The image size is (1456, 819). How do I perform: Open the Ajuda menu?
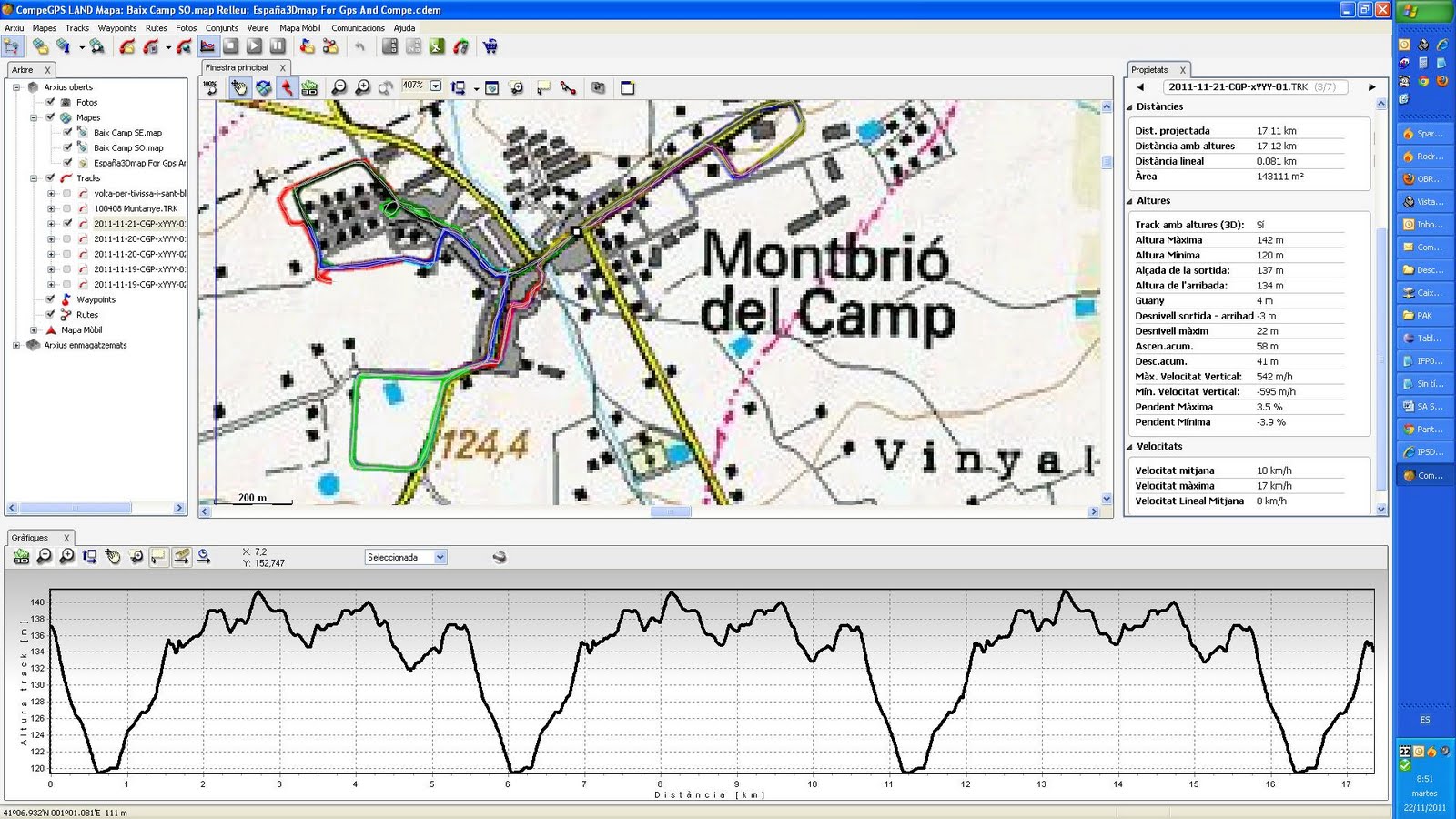click(404, 28)
